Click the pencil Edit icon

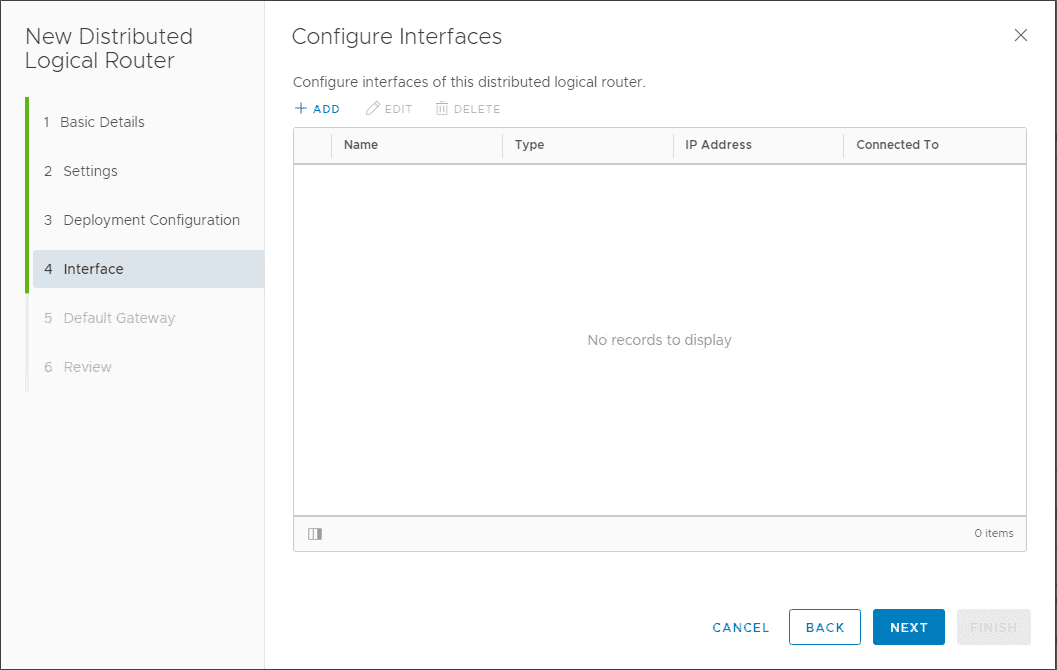pyautogui.click(x=388, y=108)
